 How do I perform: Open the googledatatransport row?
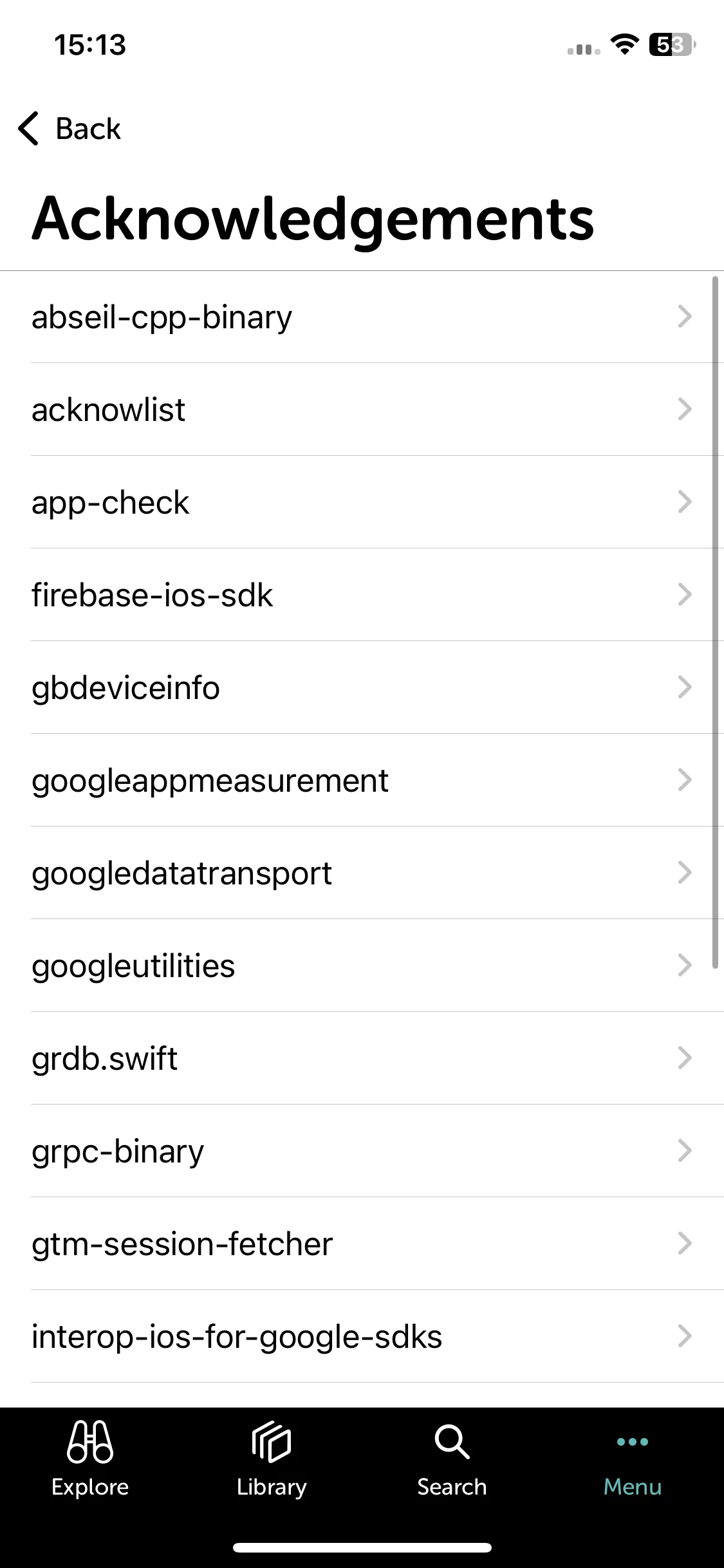click(362, 873)
